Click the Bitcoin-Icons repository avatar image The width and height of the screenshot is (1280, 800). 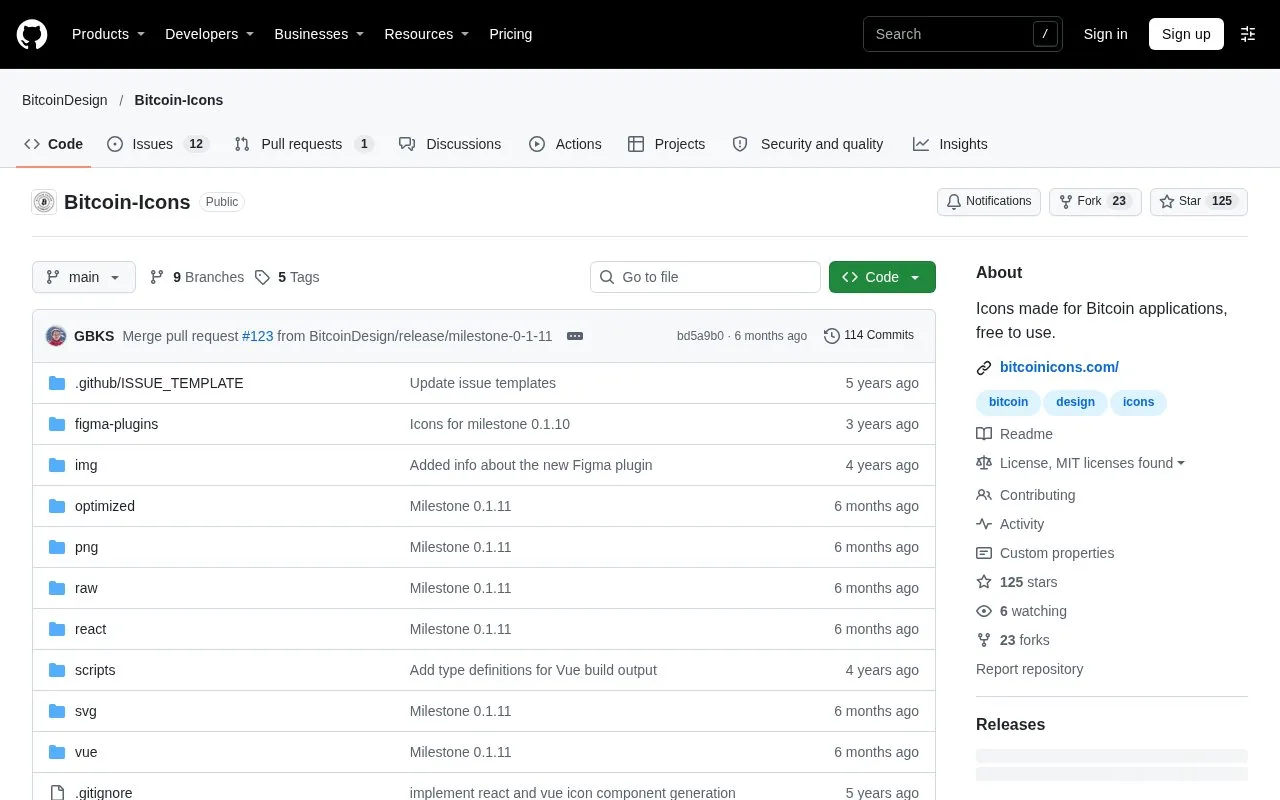[x=44, y=202]
